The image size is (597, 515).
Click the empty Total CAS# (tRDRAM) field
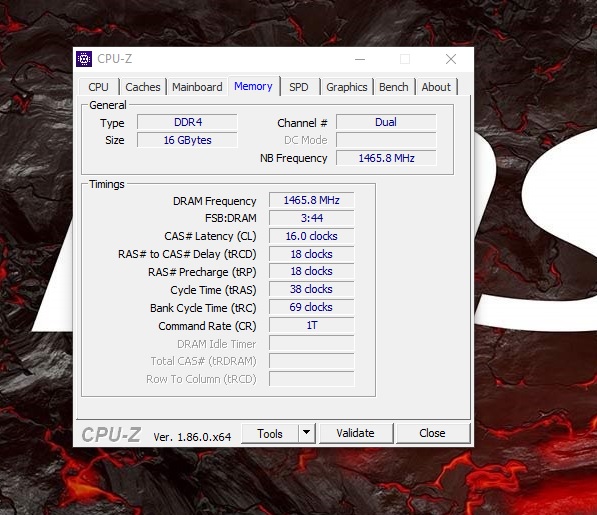(311, 361)
